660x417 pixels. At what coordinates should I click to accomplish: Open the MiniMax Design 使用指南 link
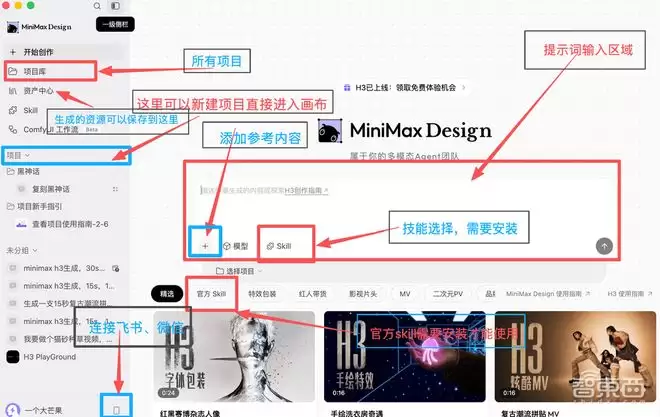pos(548,294)
